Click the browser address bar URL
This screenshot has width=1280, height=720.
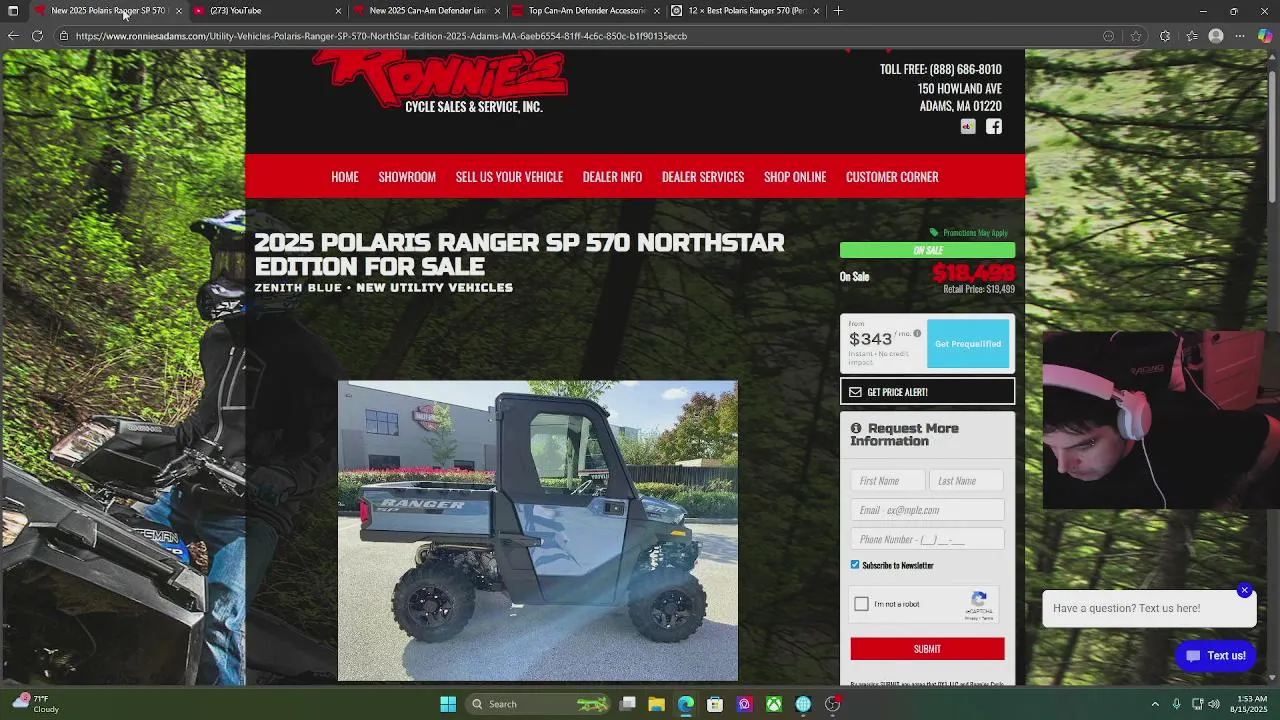(380, 36)
